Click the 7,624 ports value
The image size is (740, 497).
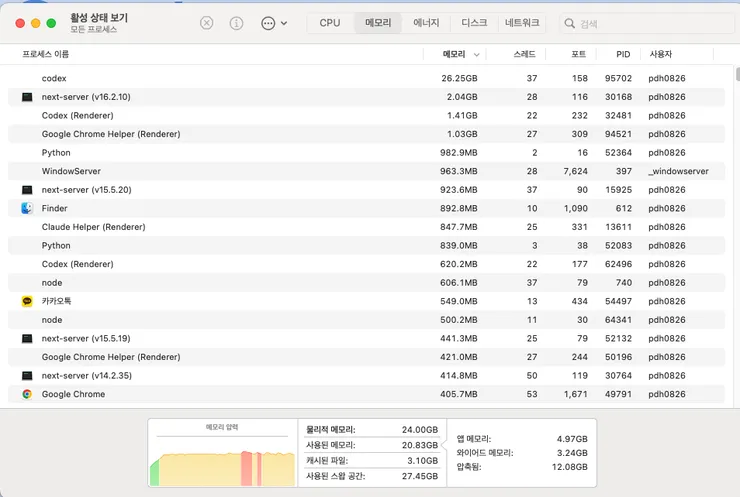click(575, 171)
